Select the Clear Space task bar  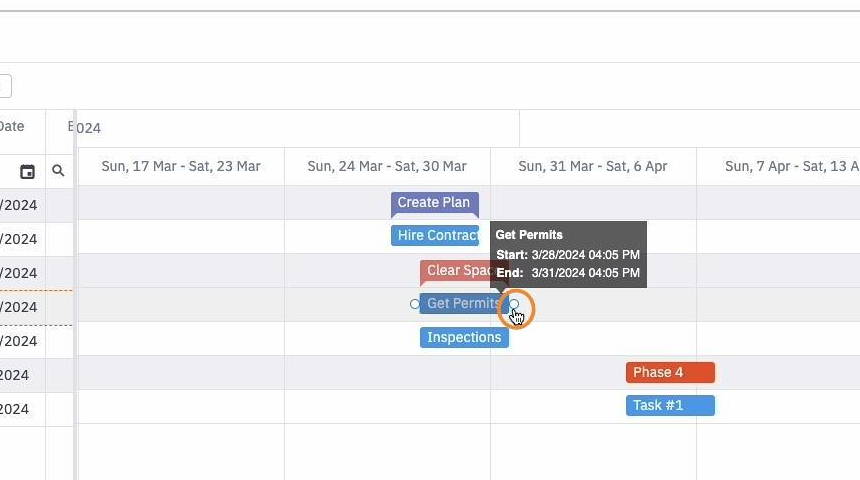456,270
